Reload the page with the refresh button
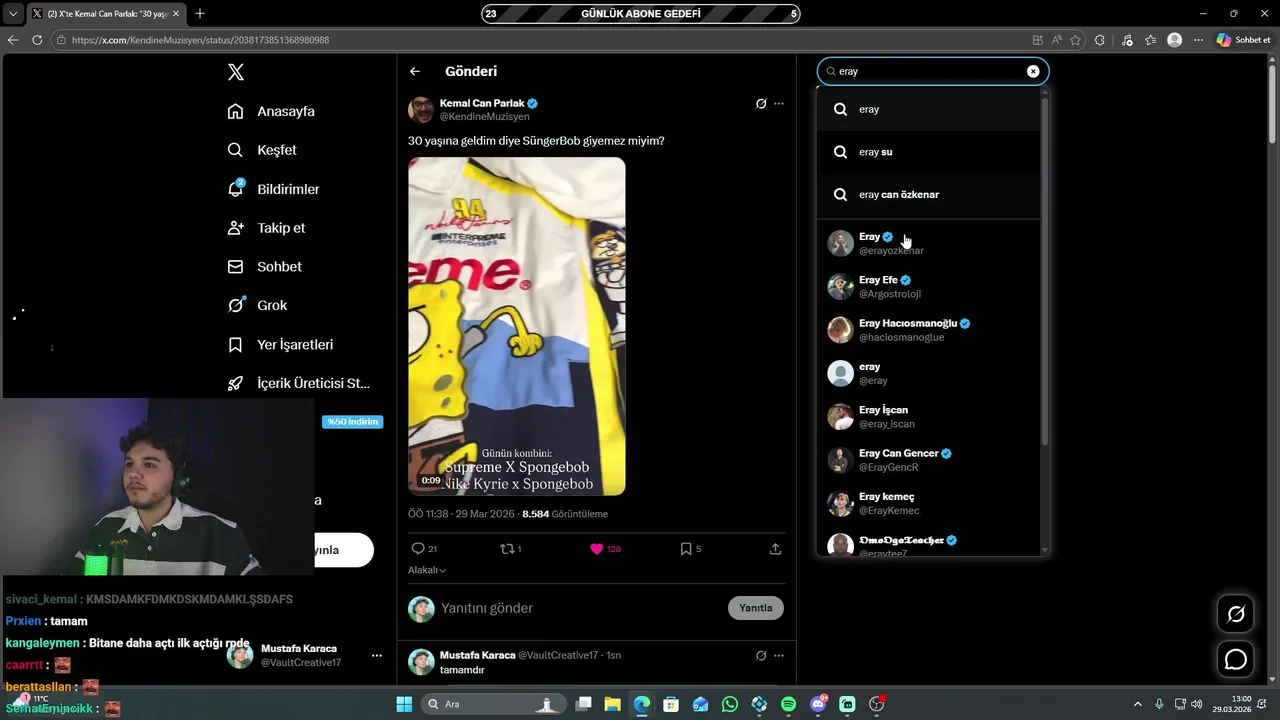Screen dimensions: 1280x720 (x=37, y=40)
